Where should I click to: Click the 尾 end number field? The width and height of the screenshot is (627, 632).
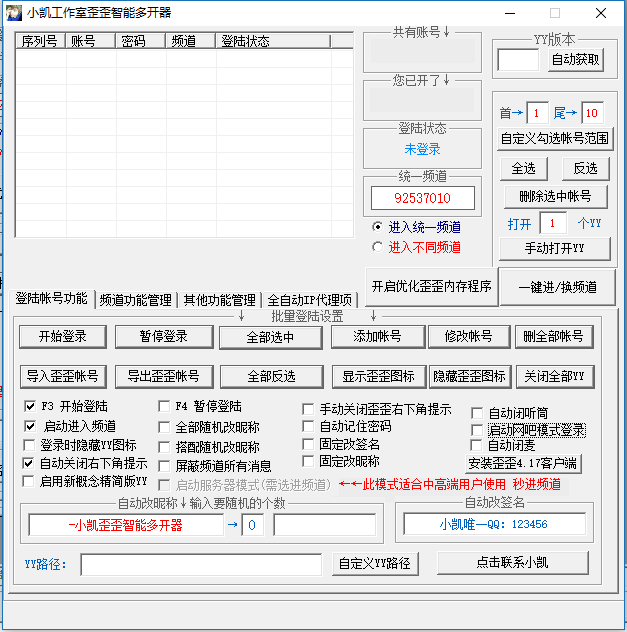592,113
